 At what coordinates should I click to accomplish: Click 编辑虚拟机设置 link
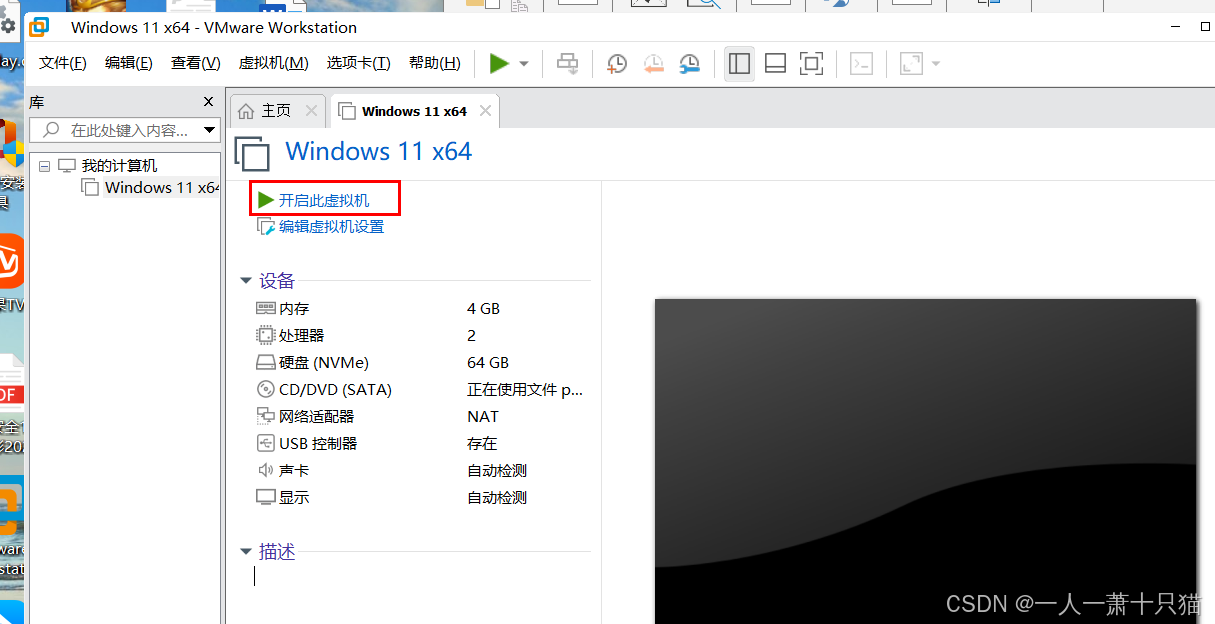point(331,227)
